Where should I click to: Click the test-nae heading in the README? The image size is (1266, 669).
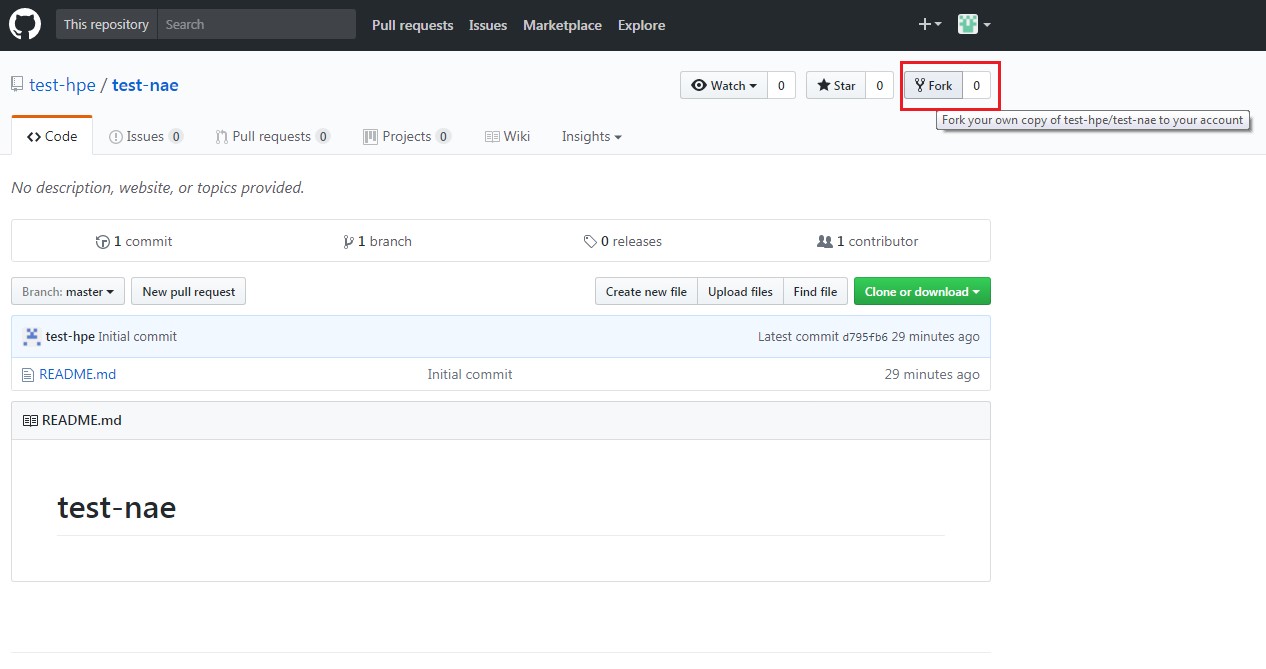pyautogui.click(x=117, y=508)
